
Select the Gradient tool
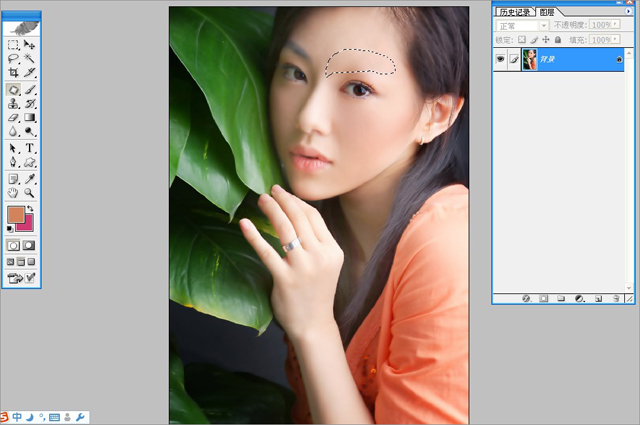click(29, 118)
